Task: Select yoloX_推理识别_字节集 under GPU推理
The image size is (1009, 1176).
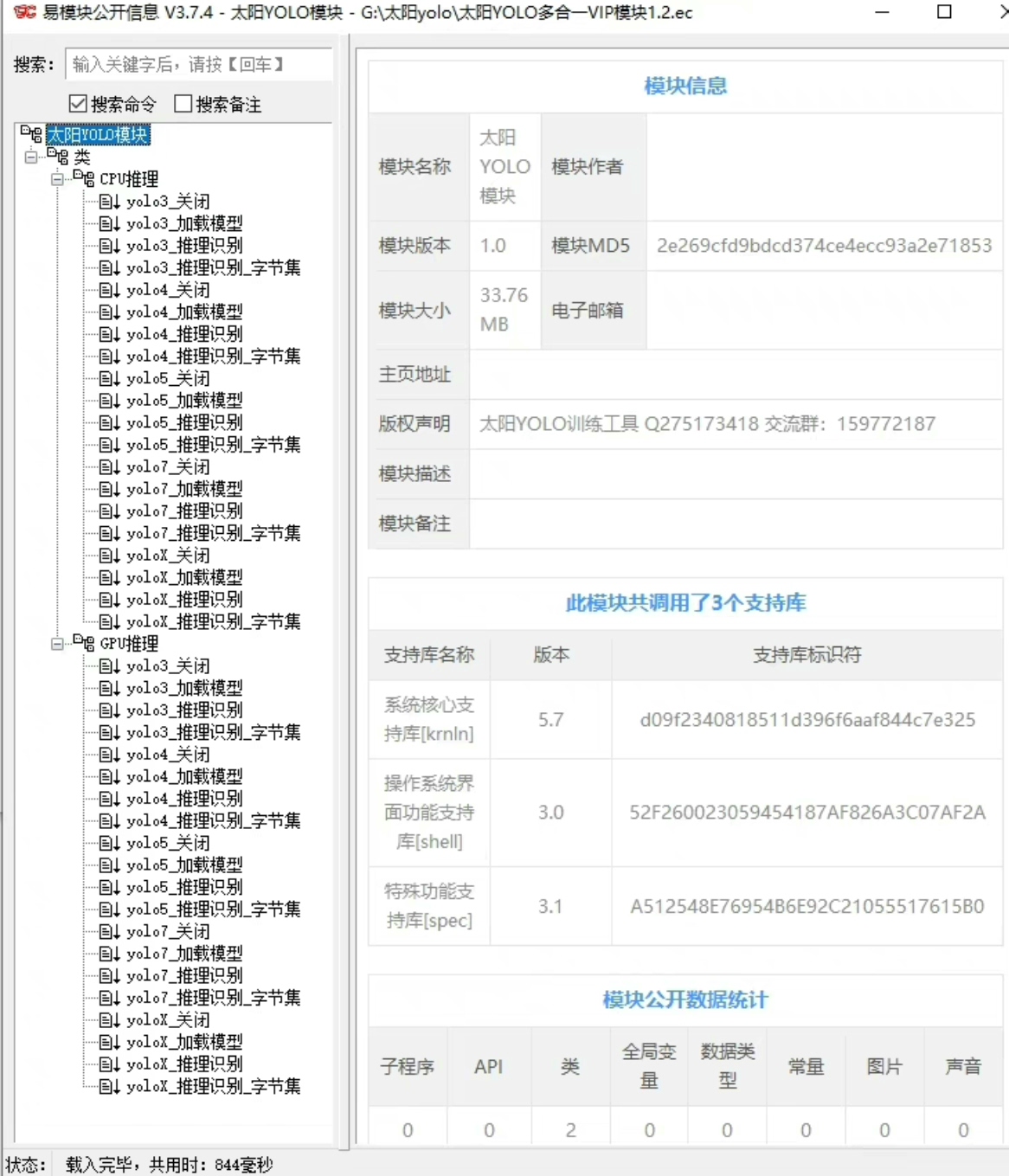Action: coord(214,1086)
